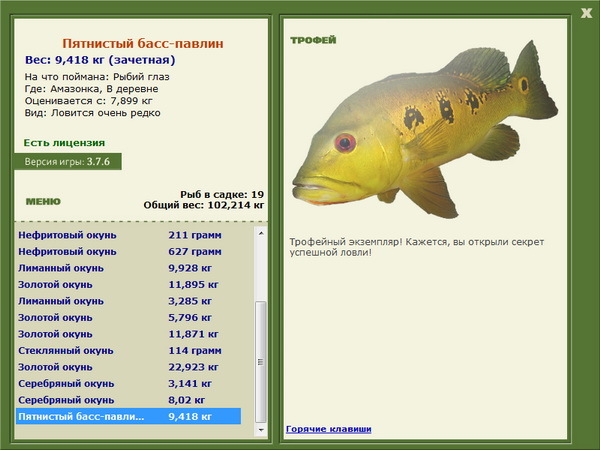Select Лиманный окунь 9,928 кг row
Screen dimensions: 600x450
click(x=129, y=268)
